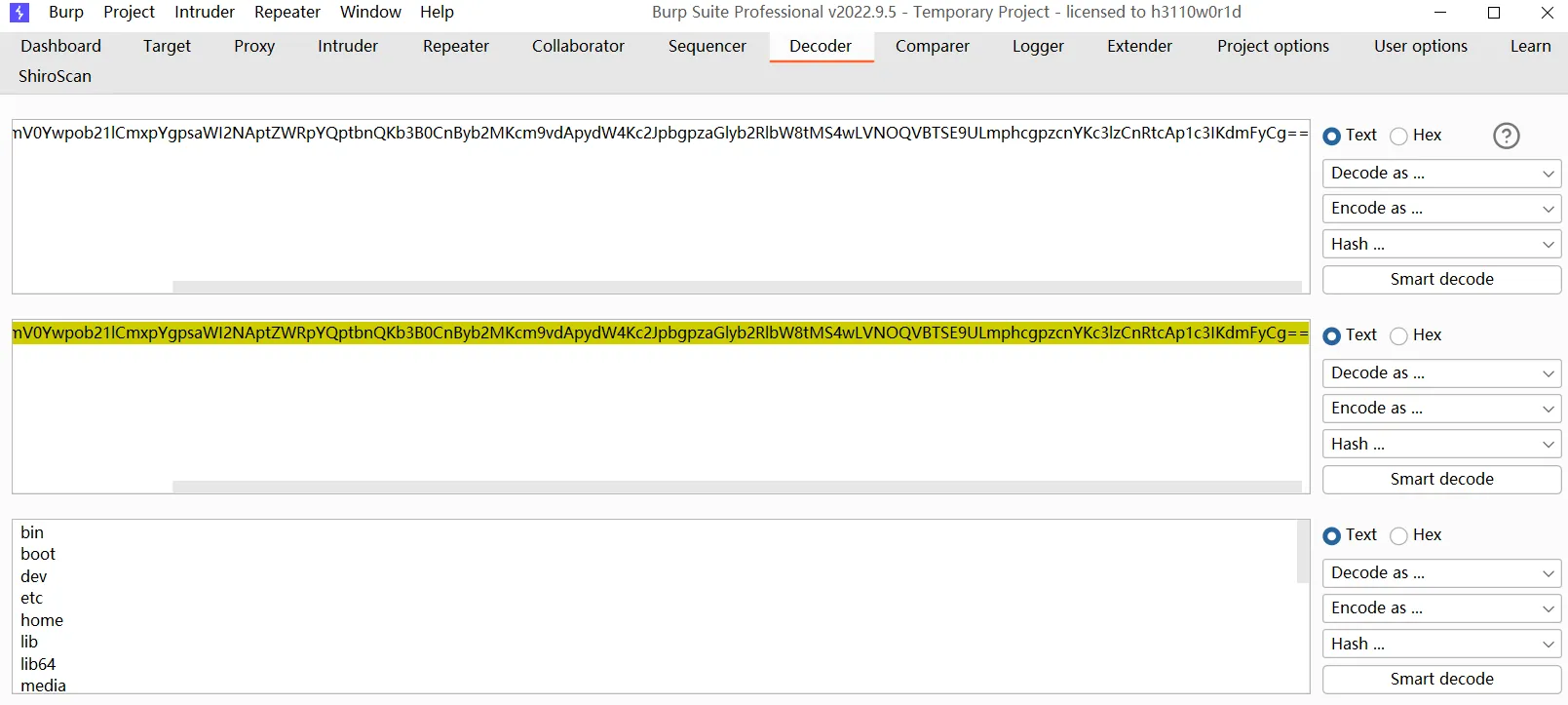Click the 'media' line in decoded output

click(x=44, y=685)
